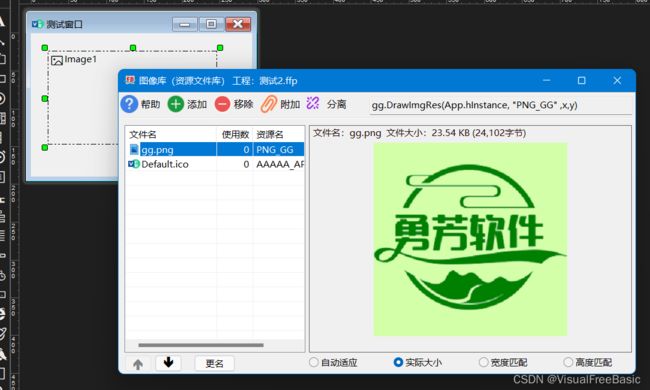Click the 文件名 column header

tap(171, 134)
